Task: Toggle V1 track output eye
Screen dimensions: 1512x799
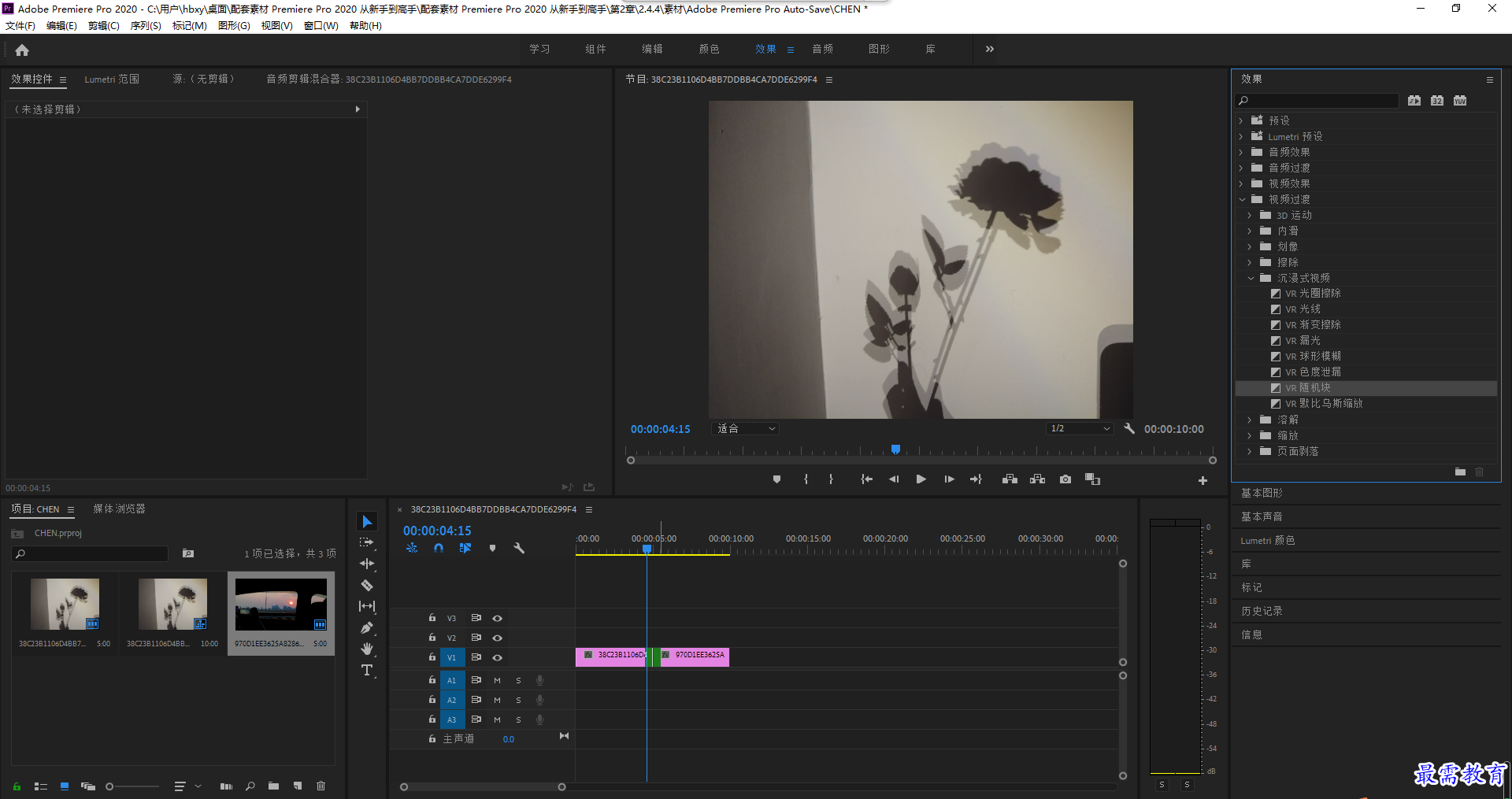Action: 498,657
